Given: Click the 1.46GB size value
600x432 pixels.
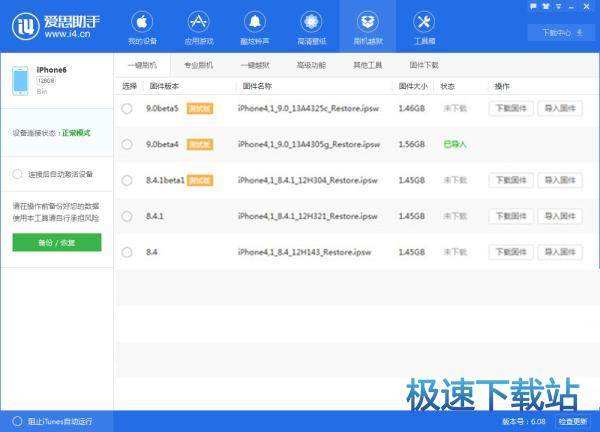Looking at the screenshot, I should click(x=411, y=108).
